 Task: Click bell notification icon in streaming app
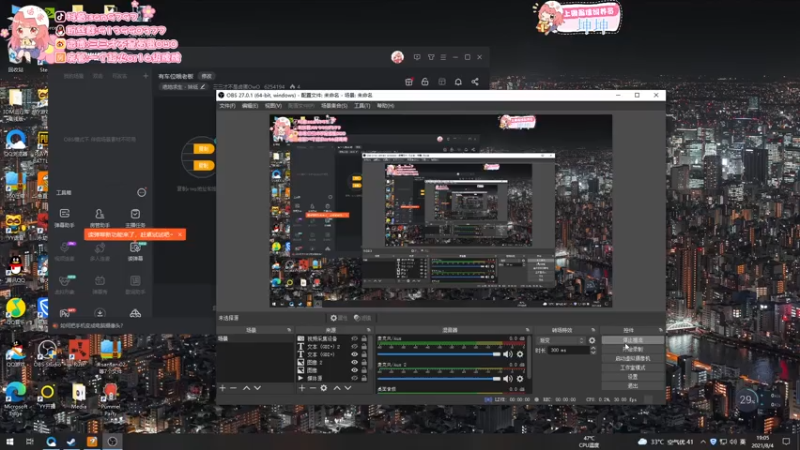pyautogui.click(x=458, y=82)
